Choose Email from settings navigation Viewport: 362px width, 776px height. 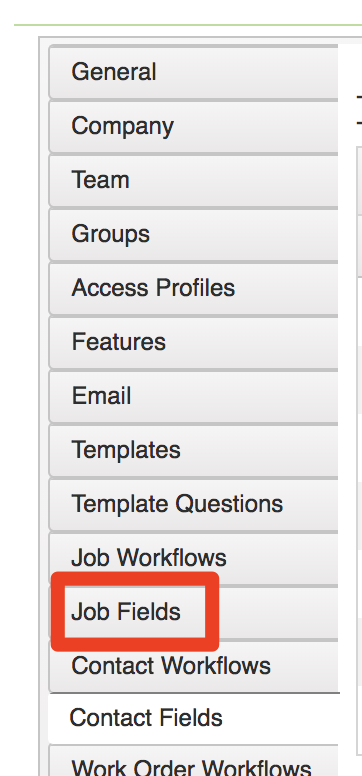(194, 396)
